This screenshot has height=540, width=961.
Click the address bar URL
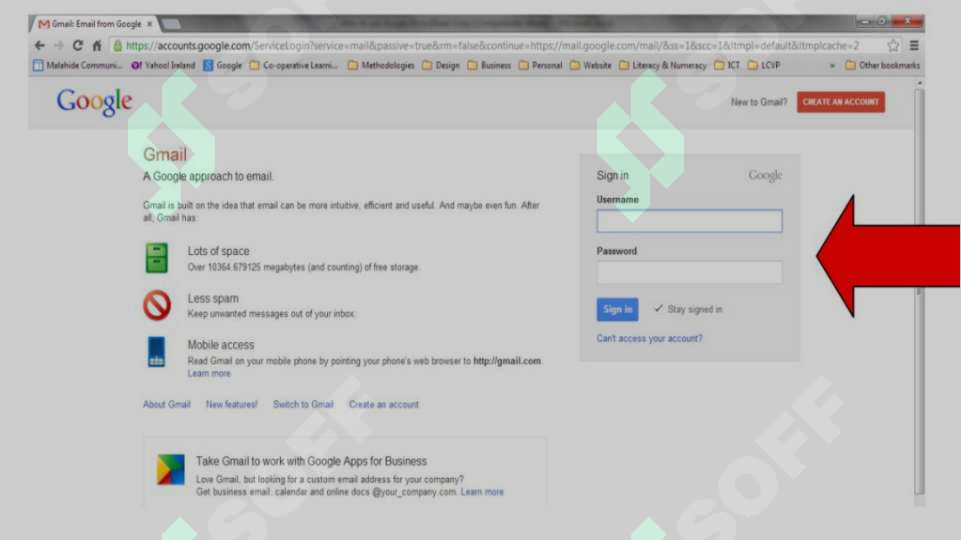pyautogui.click(x=493, y=45)
